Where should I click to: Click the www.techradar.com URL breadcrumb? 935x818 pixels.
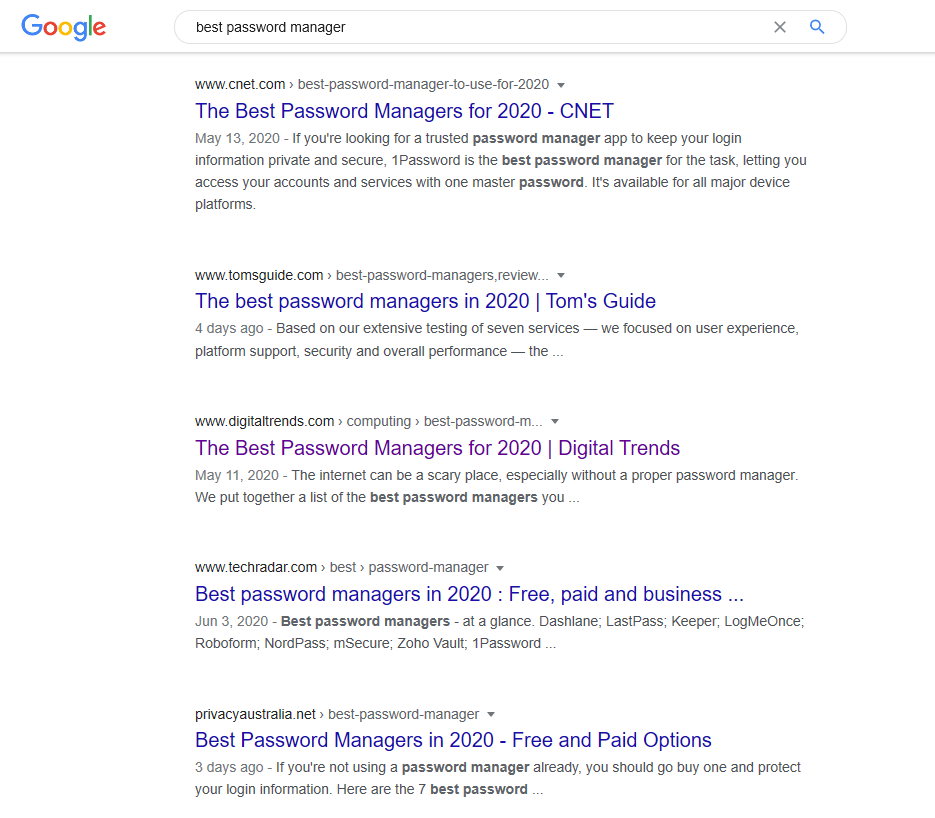pyautogui.click(x=256, y=567)
